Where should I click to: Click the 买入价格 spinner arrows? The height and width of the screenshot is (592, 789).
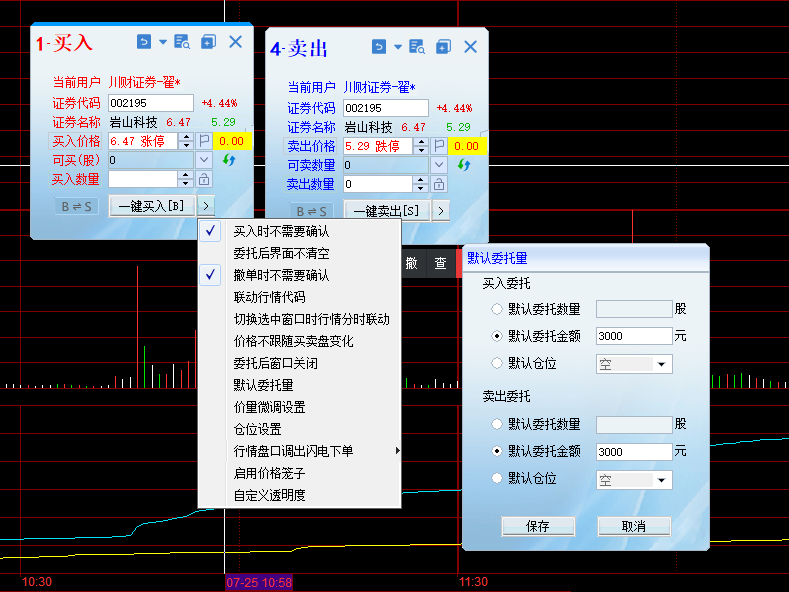click(186, 141)
